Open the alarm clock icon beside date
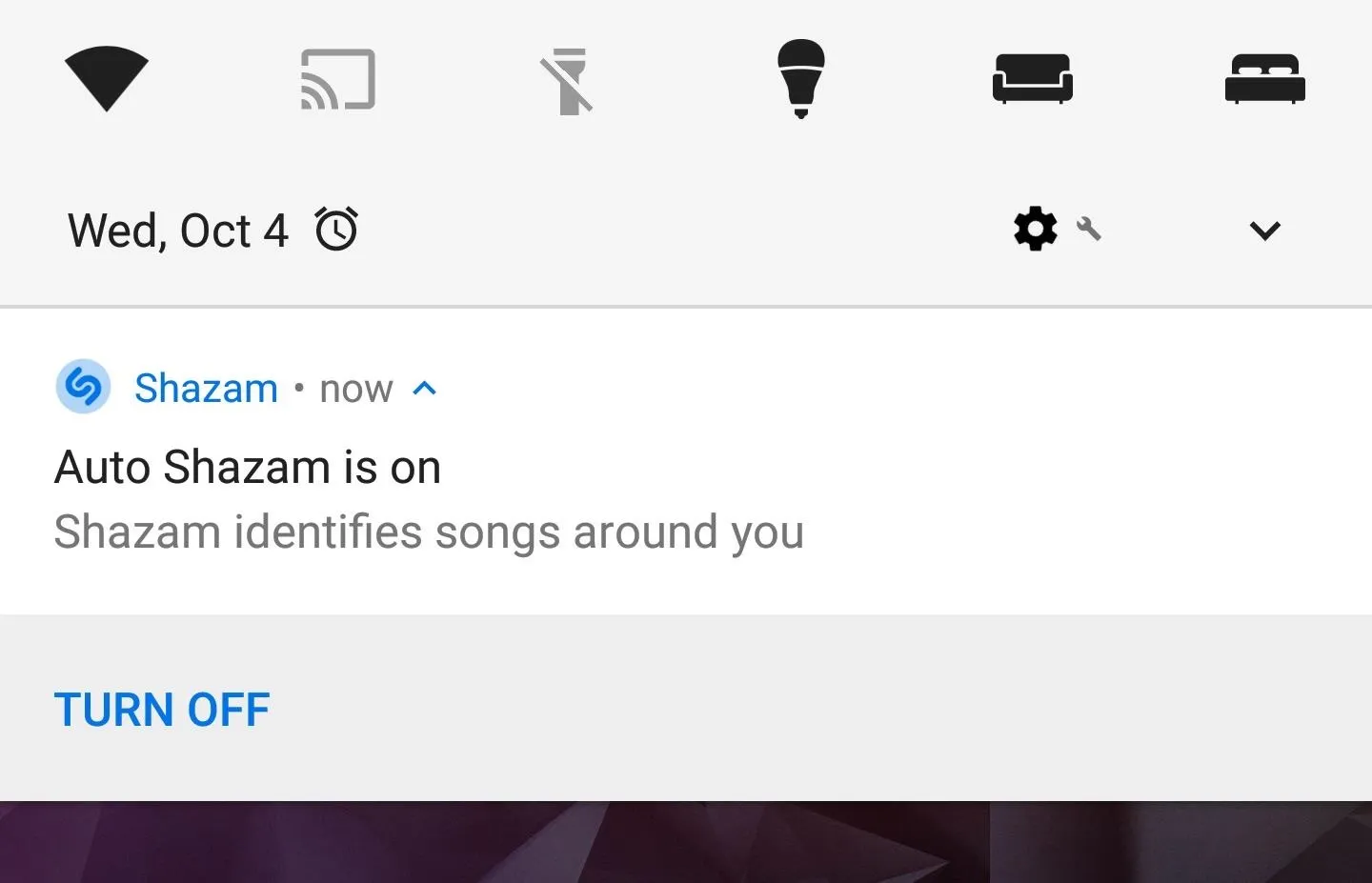 click(336, 230)
